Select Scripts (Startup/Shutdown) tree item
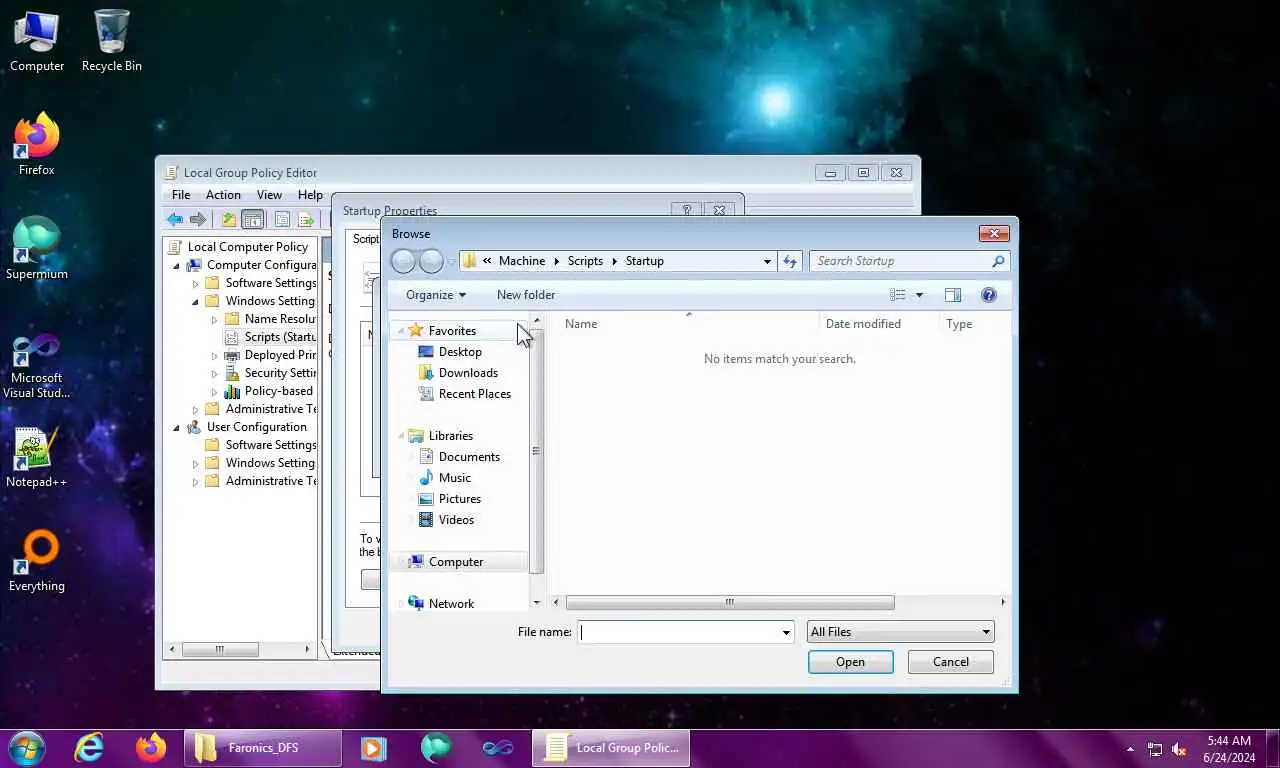1280x768 pixels. pos(279,337)
